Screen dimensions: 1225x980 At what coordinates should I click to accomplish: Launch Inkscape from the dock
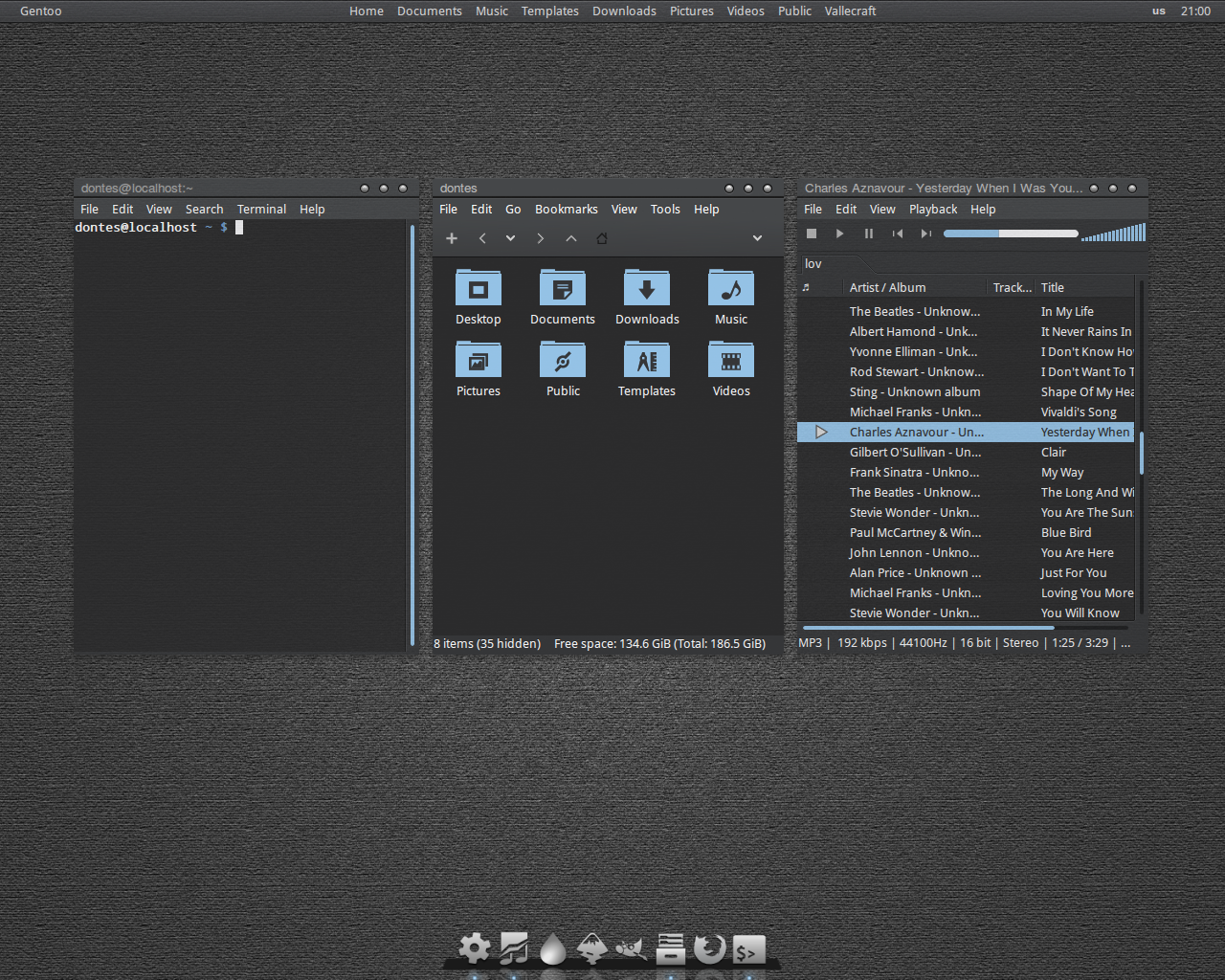(x=591, y=948)
